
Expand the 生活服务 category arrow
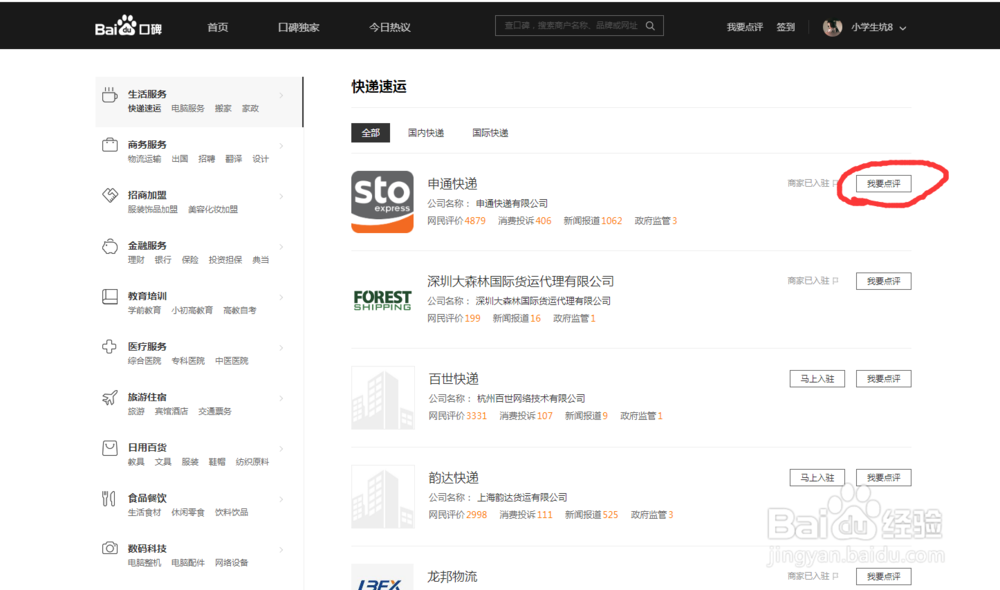pyautogui.click(x=281, y=96)
